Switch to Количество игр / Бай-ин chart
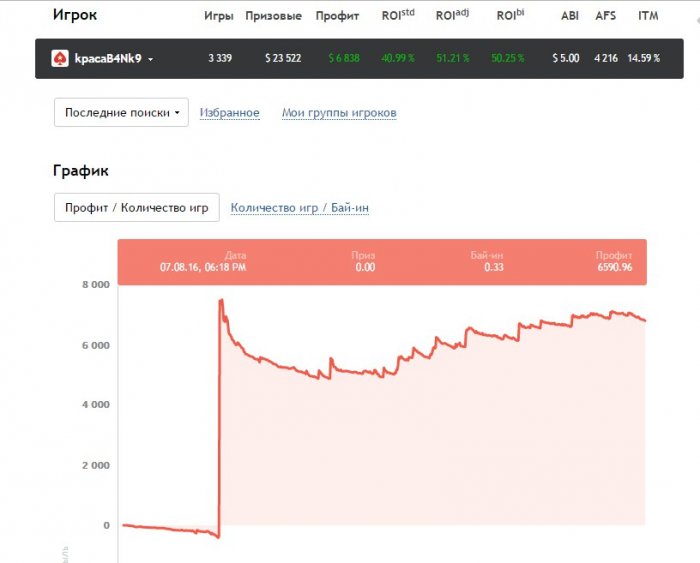The image size is (700, 563). [300, 208]
